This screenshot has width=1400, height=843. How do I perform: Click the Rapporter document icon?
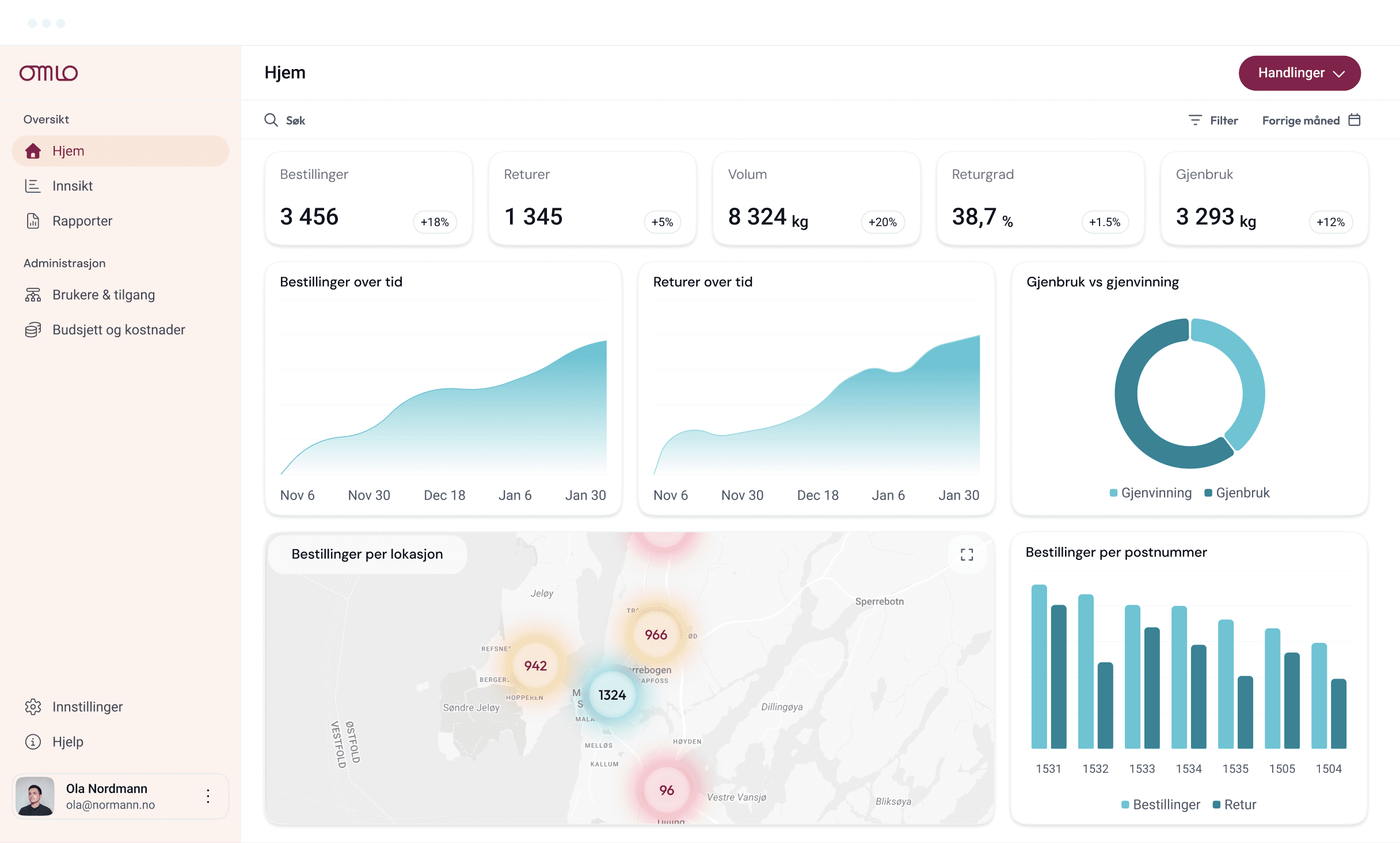(33, 221)
